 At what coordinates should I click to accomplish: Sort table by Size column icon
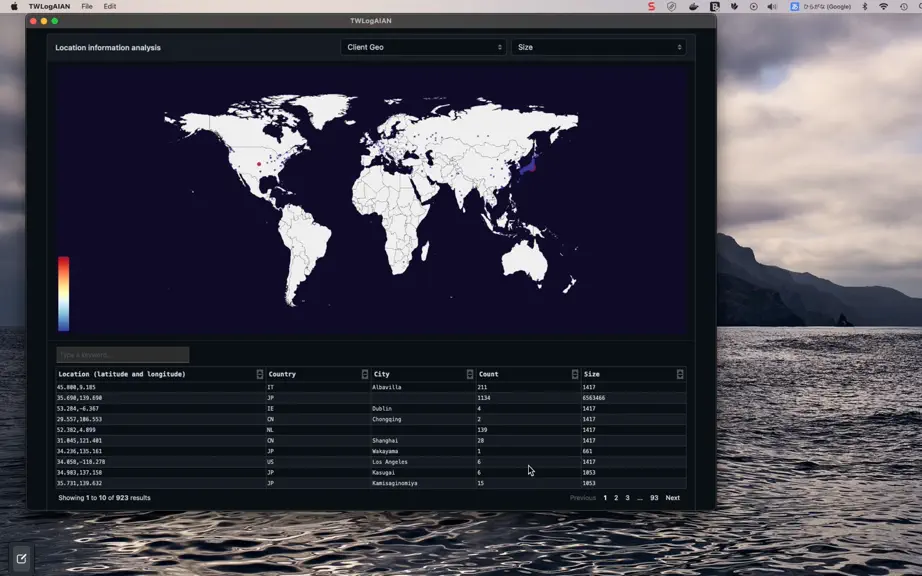tap(680, 374)
